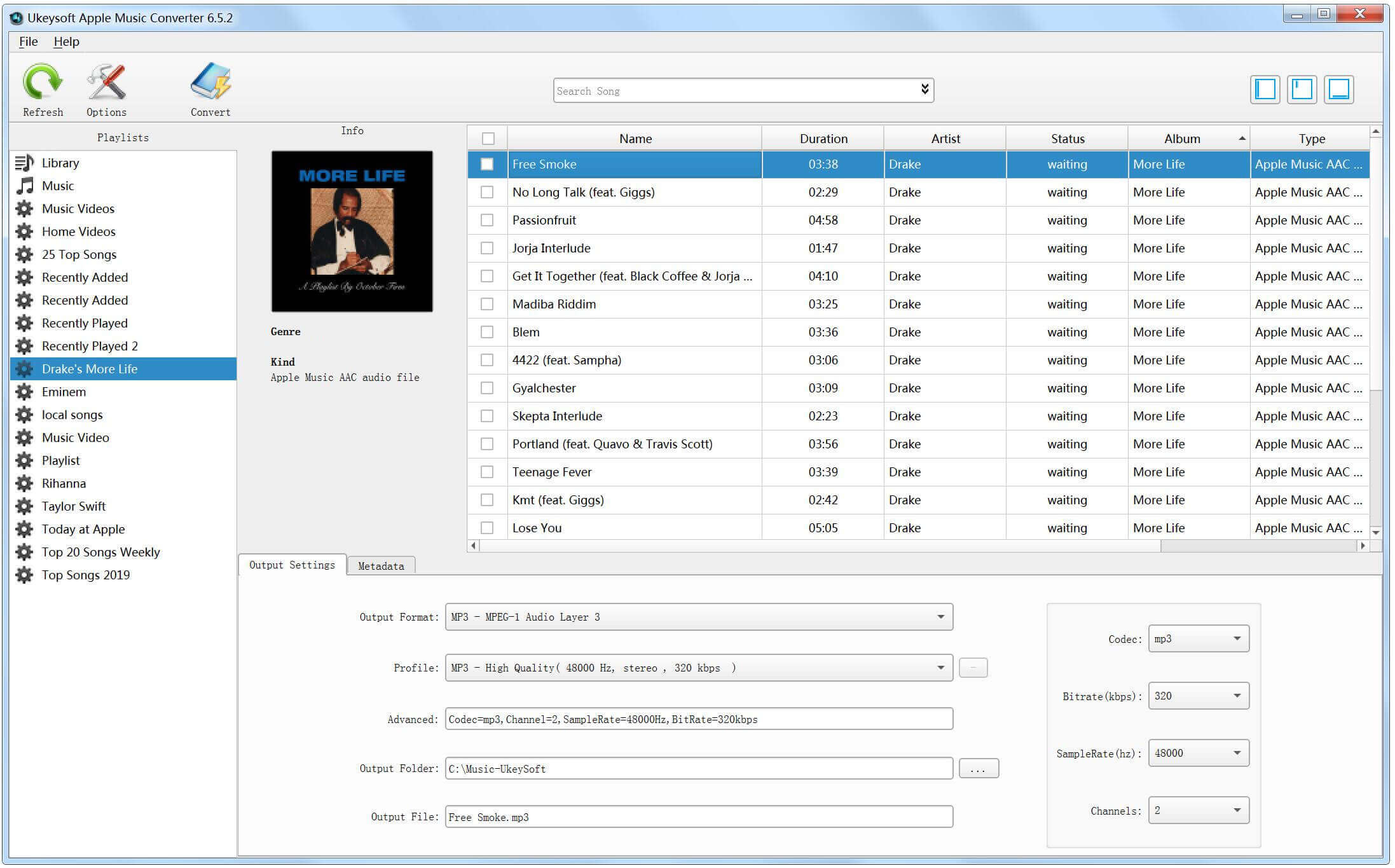The image size is (1395, 868).
Task: Expand the Output Format dropdown
Action: pyautogui.click(x=939, y=616)
